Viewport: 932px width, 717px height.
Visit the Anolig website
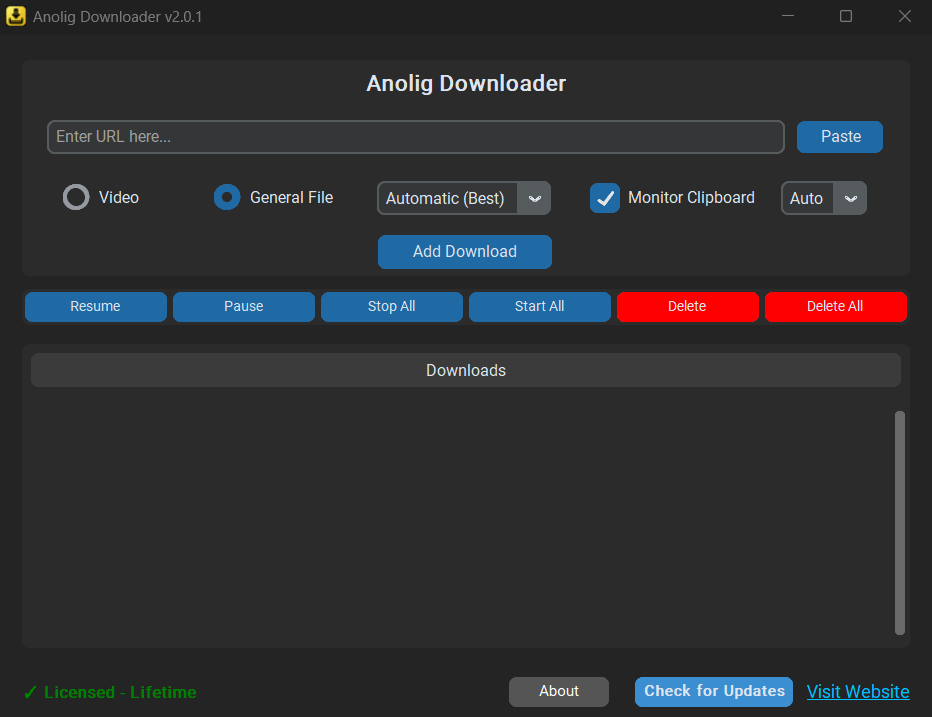coord(857,691)
